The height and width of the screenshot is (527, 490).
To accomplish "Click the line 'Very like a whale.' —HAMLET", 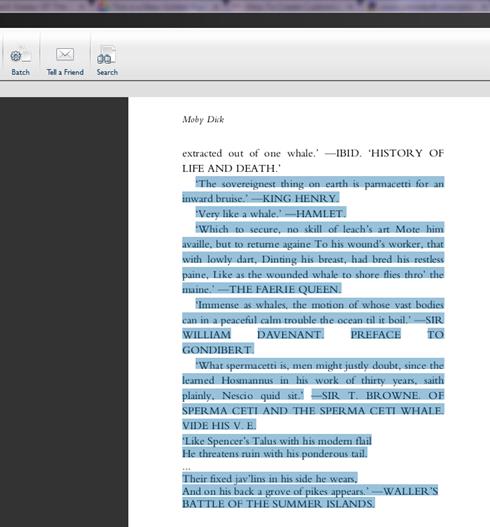I will [x=270, y=214].
